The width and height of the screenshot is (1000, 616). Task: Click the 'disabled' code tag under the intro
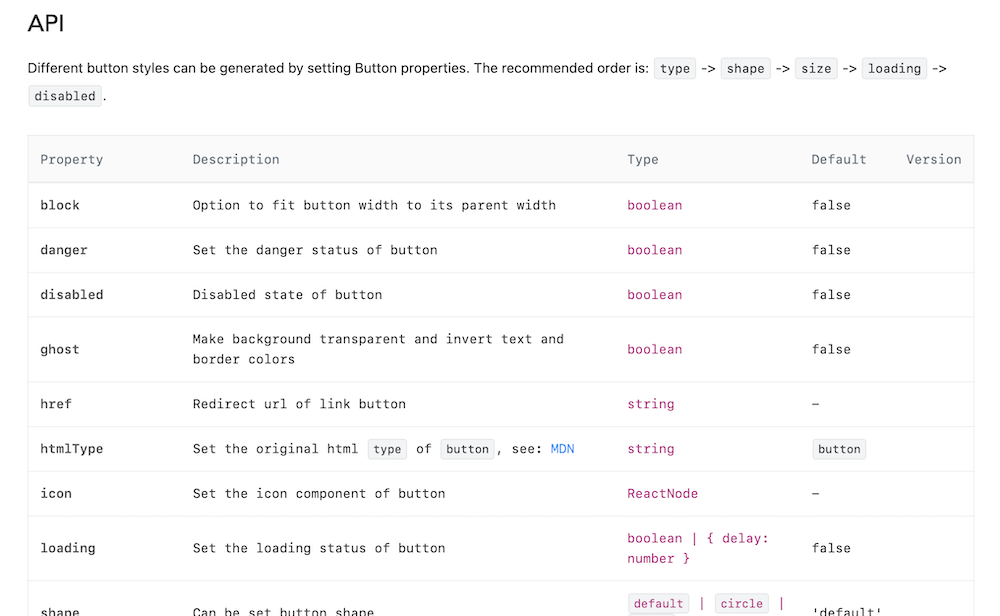[x=65, y=96]
